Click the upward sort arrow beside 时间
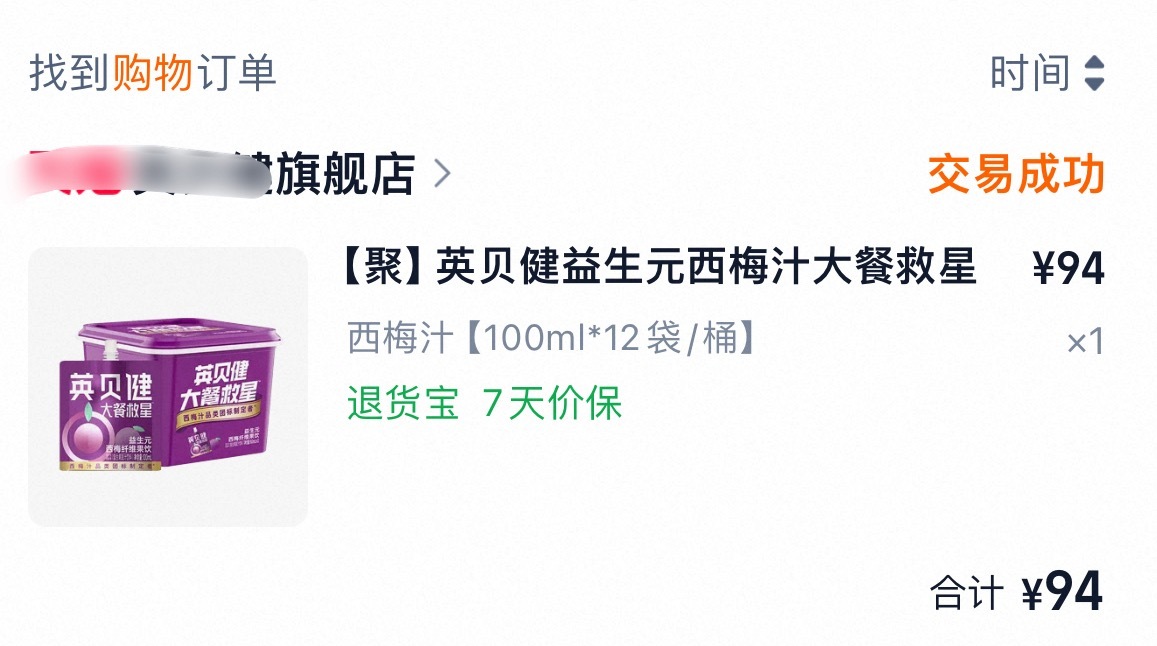Viewport: 1157px width, 646px height. pyautogui.click(x=1094, y=63)
